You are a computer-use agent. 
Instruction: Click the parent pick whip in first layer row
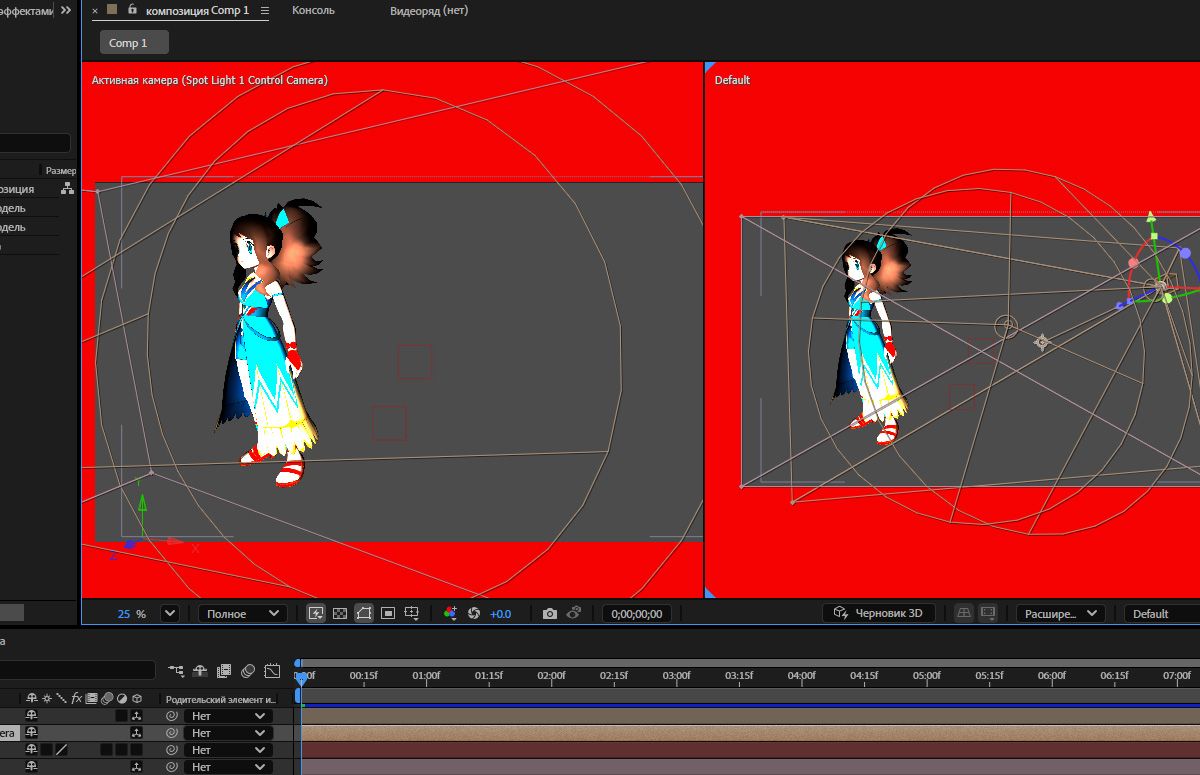tap(171, 716)
